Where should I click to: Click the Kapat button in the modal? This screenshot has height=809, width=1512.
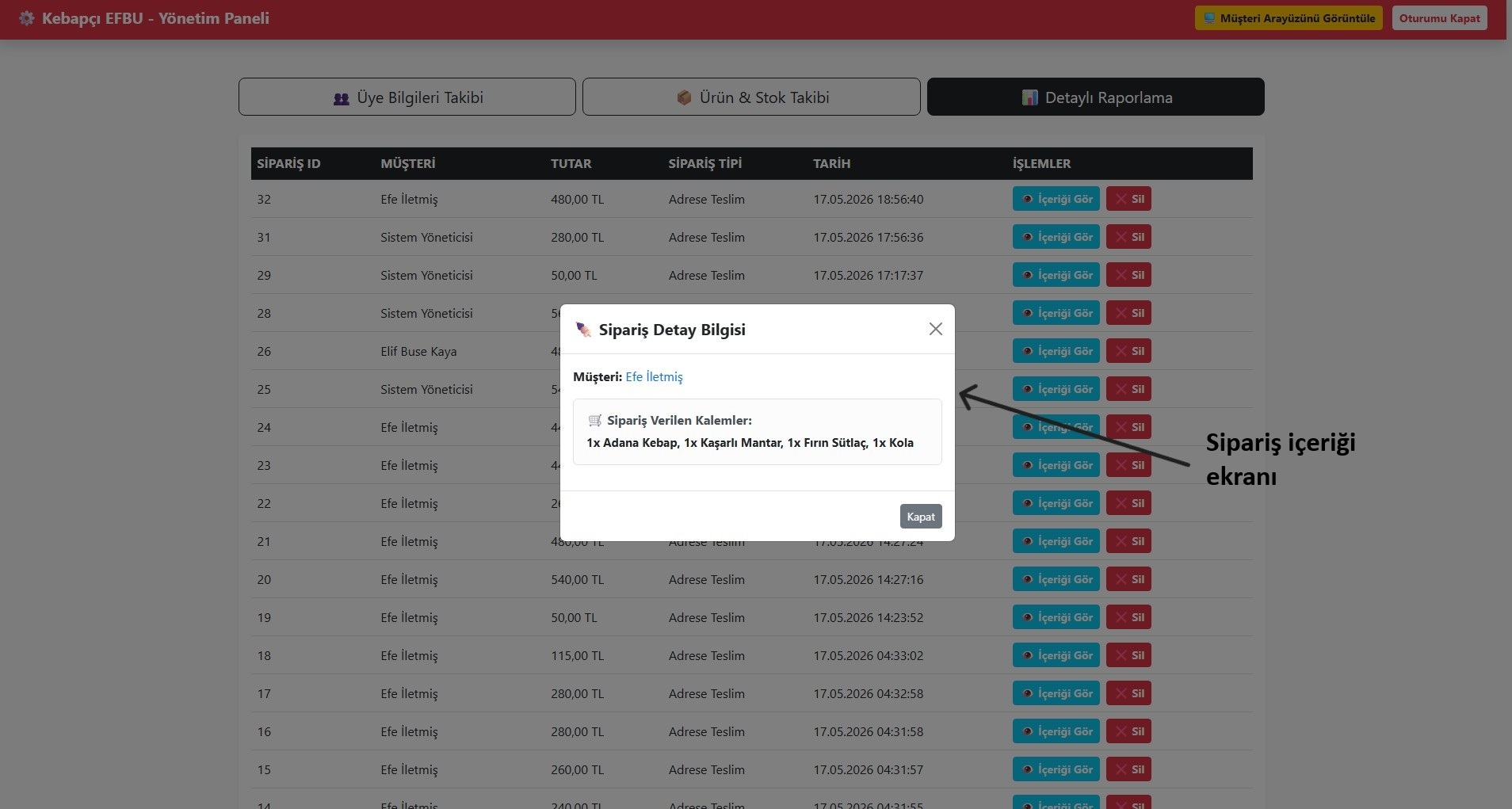[921, 517]
